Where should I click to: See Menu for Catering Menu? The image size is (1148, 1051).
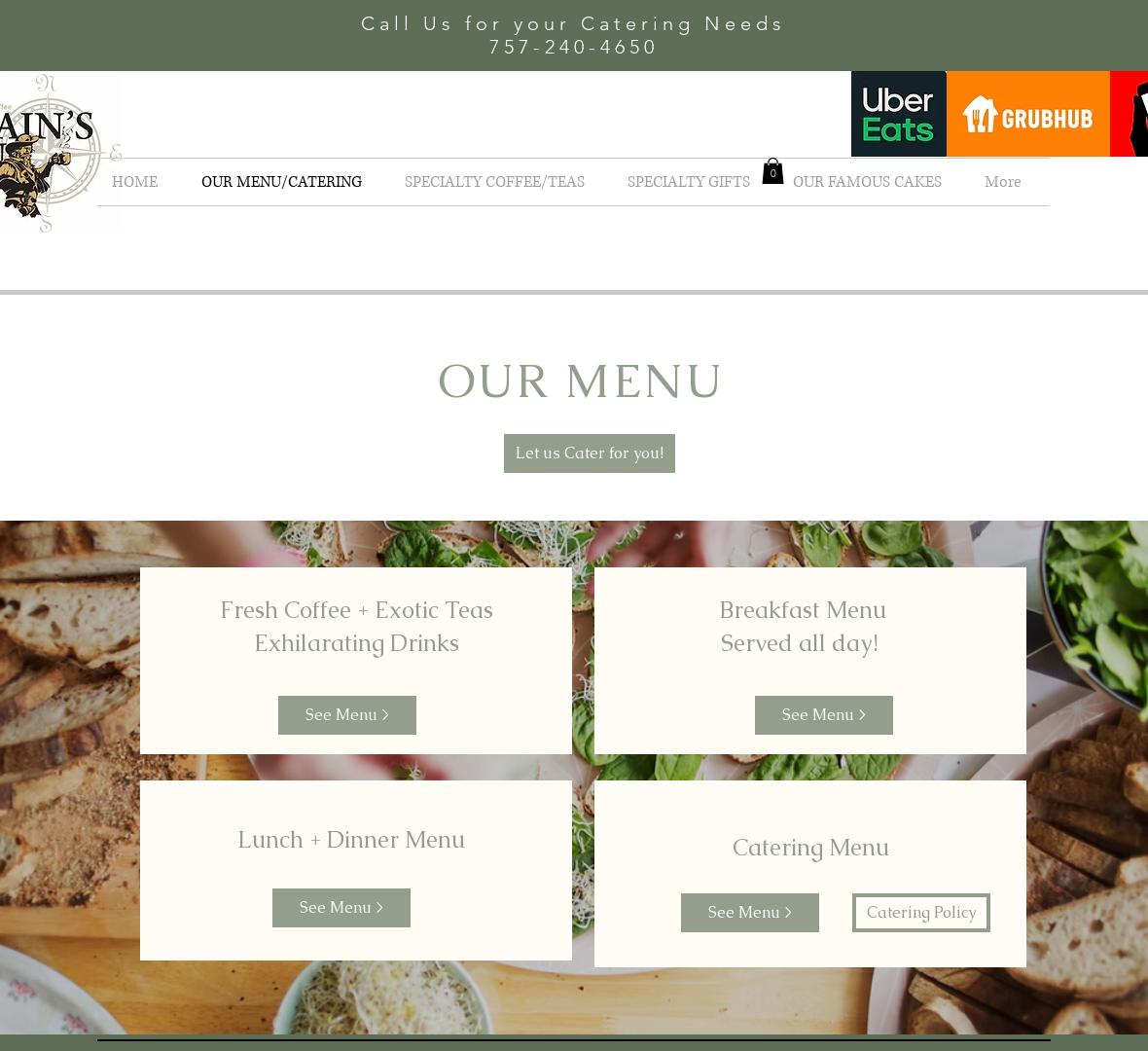coord(750,913)
